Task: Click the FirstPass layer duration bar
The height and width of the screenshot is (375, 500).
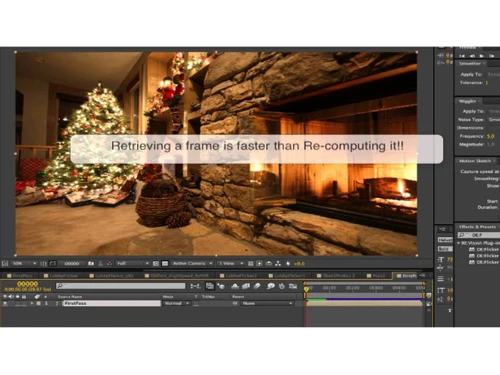Action: click(364, 303)
